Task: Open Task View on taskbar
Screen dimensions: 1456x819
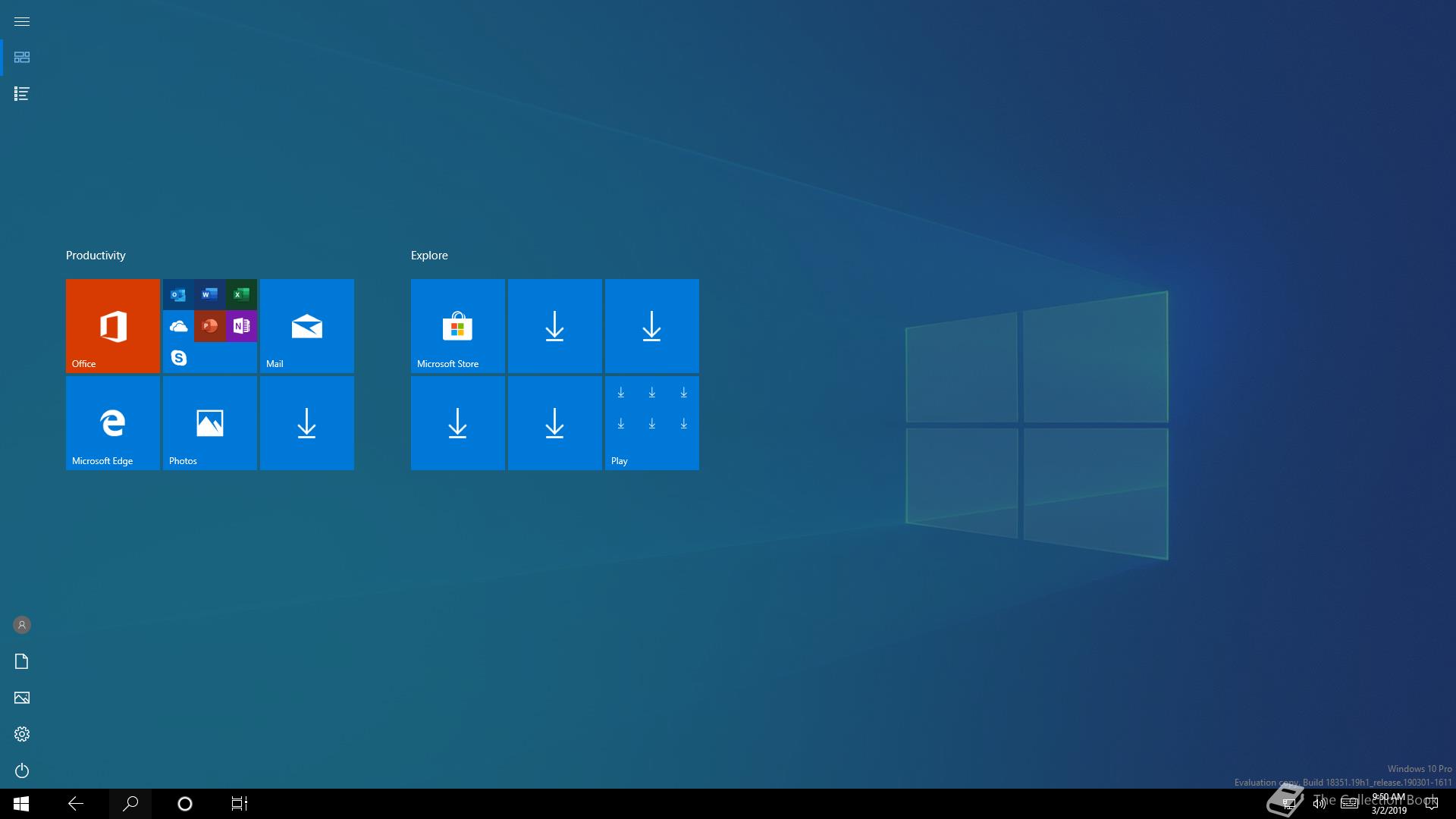Action: point(240,804)
